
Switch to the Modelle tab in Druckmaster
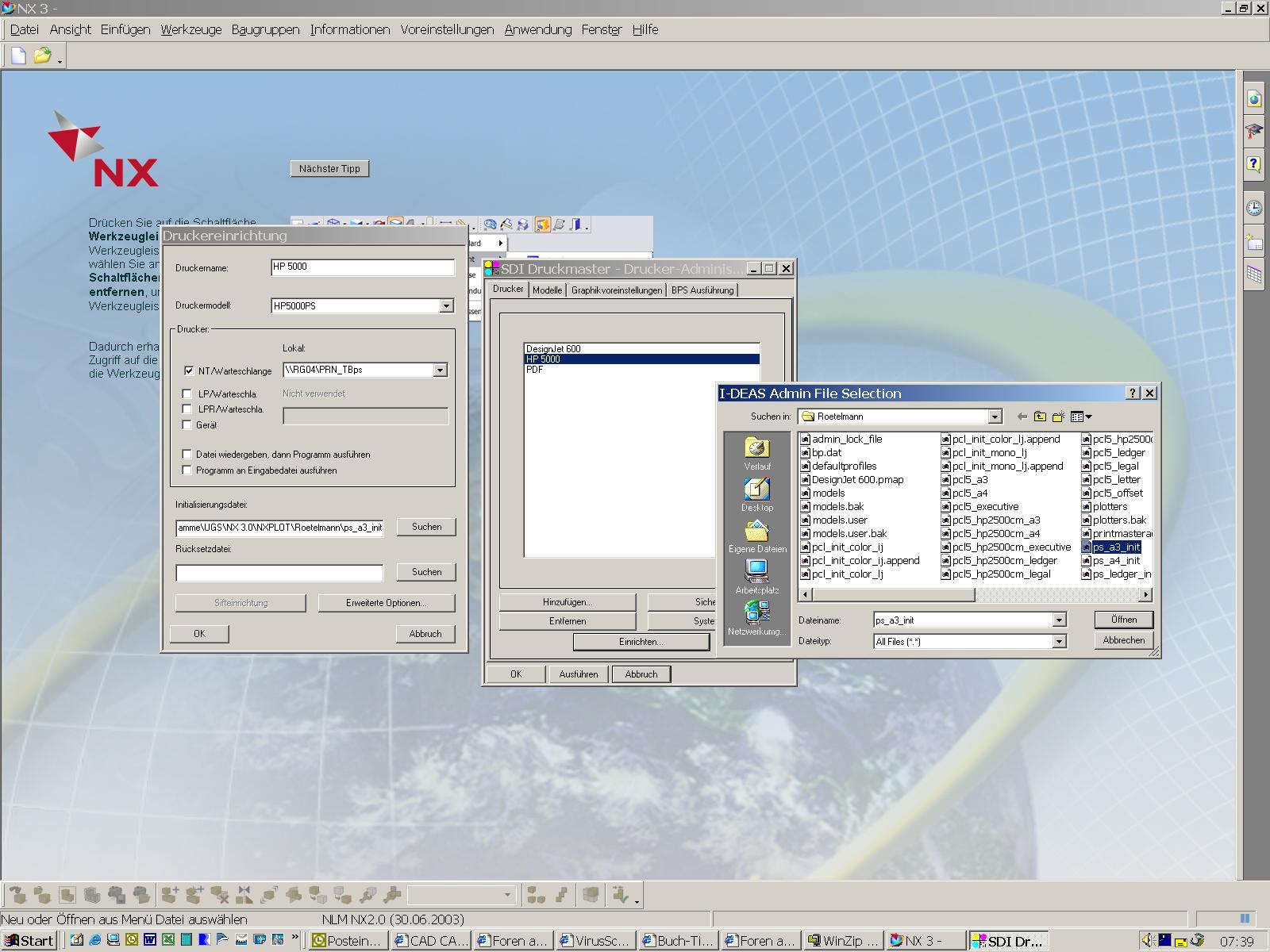[547, 290]
